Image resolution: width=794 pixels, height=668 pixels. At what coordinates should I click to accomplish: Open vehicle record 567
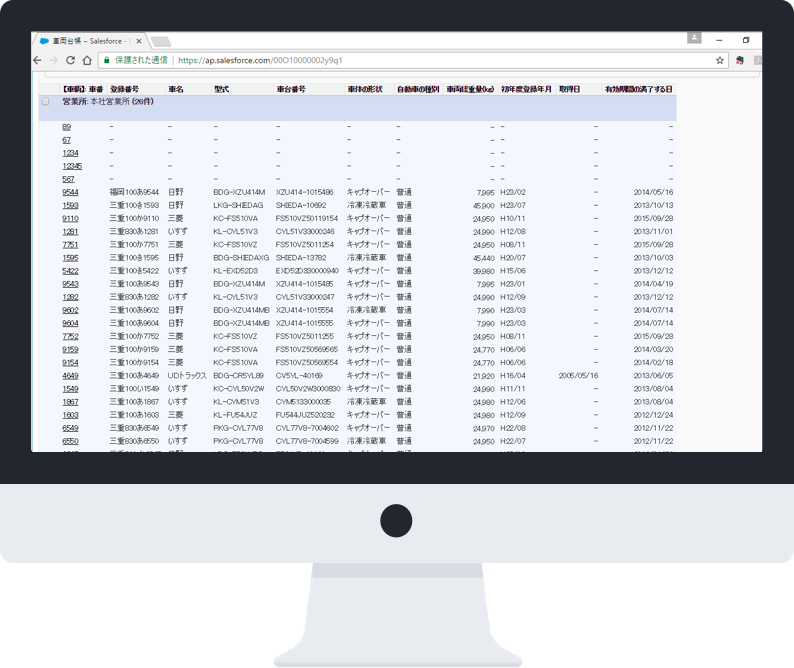click(68, 179)
